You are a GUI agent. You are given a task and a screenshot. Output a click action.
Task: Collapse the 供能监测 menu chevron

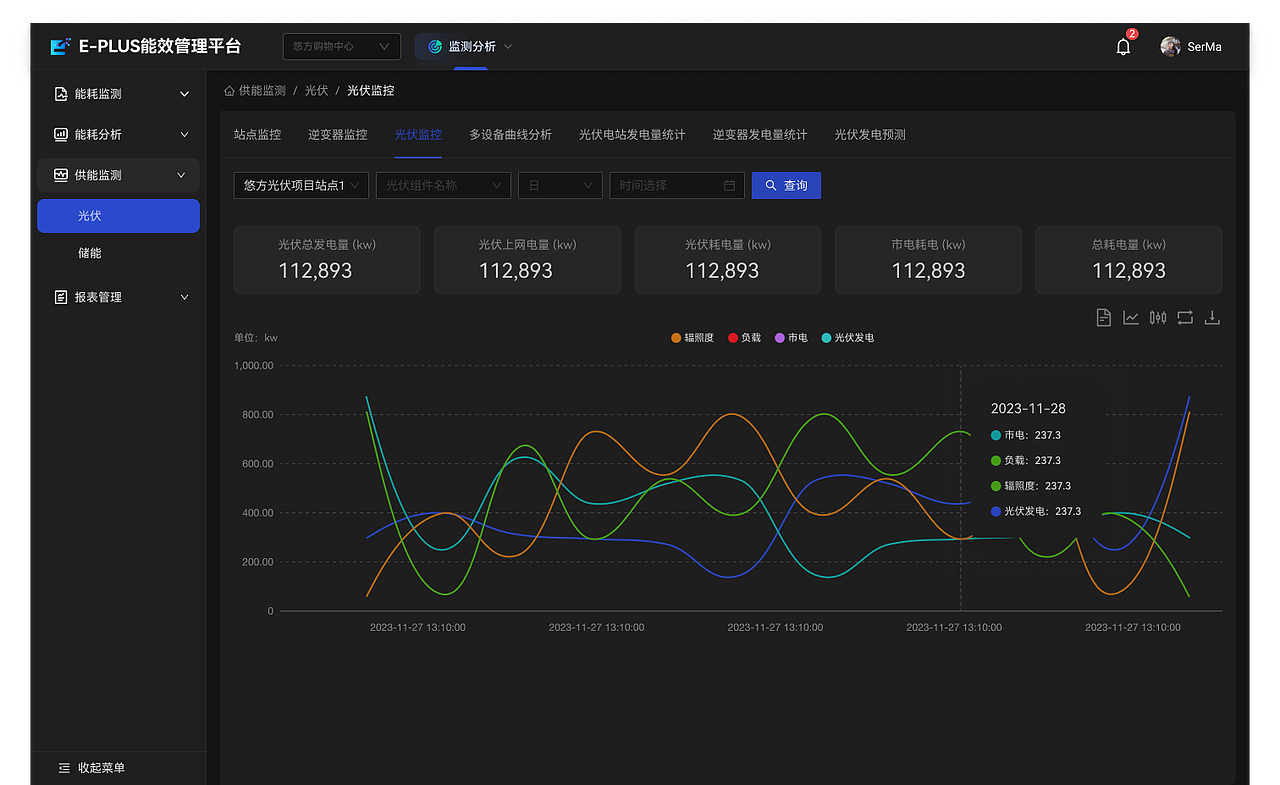pyautogui.click(x=181, y=175)
